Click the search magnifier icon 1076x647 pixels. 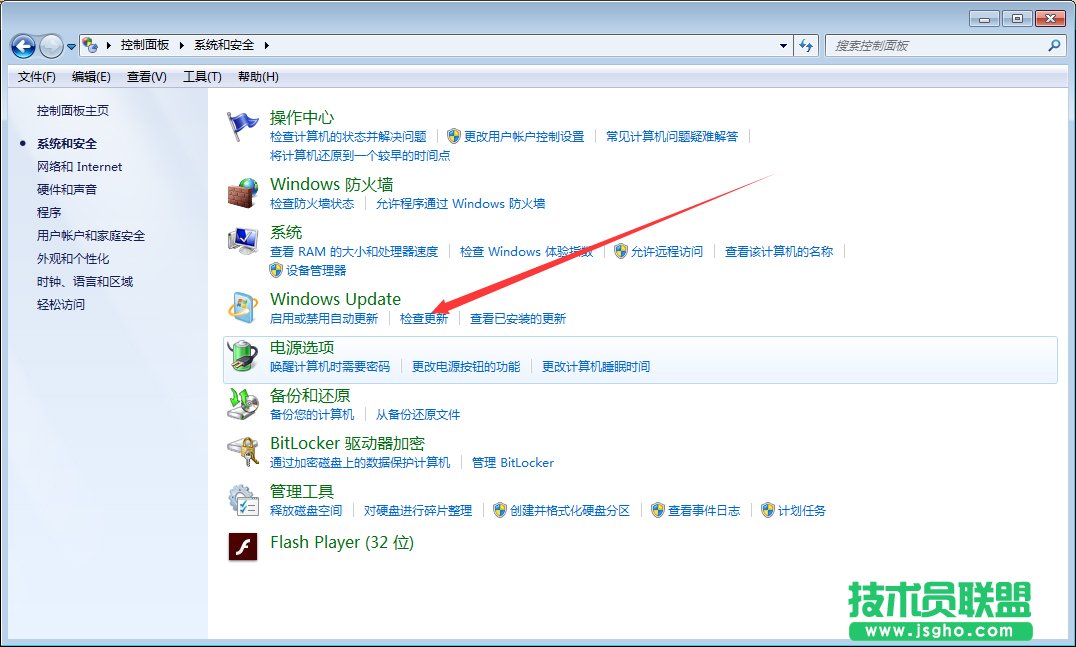1053,45
